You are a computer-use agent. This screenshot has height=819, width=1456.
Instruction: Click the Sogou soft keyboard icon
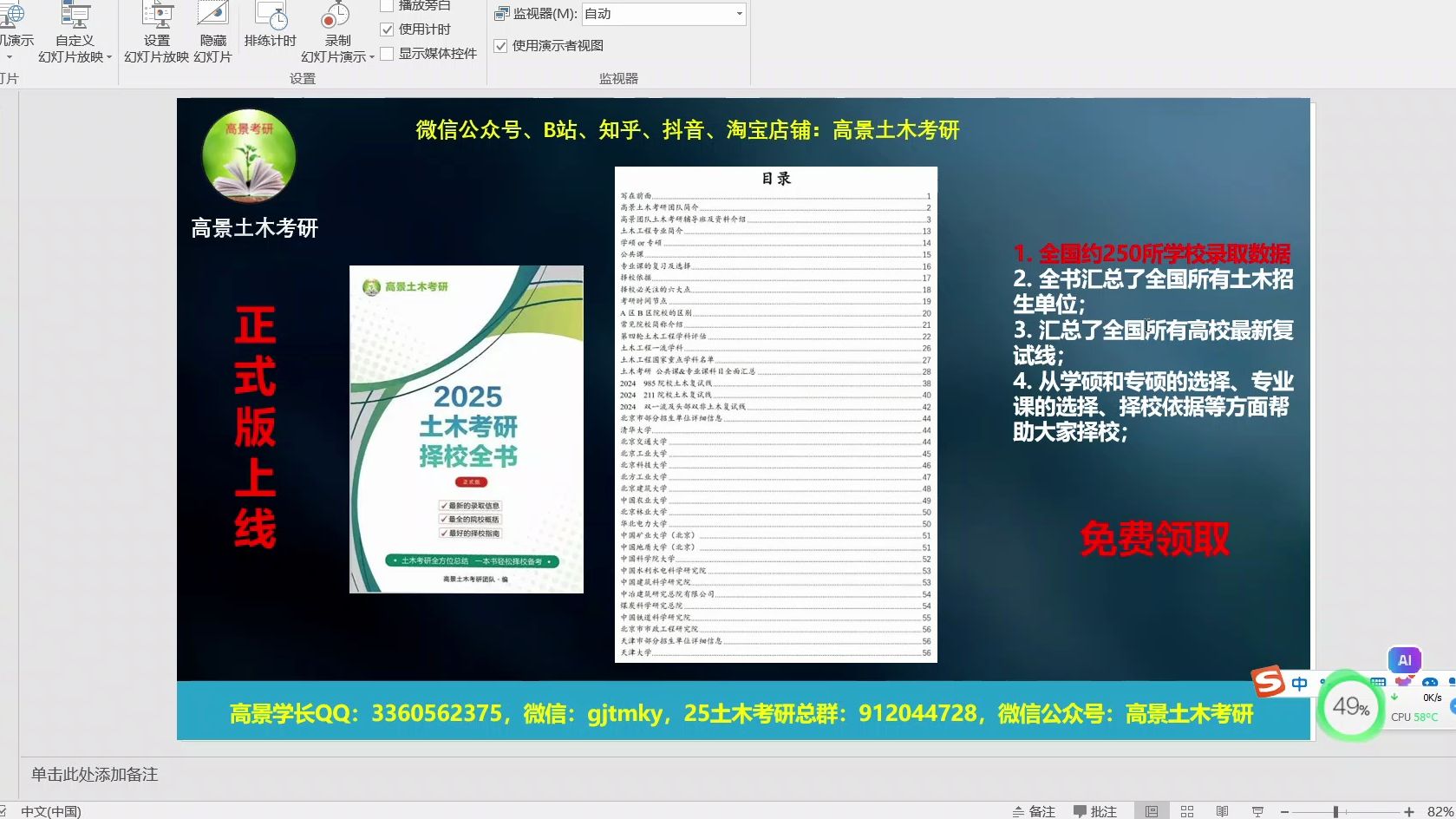coord(1378,683)
